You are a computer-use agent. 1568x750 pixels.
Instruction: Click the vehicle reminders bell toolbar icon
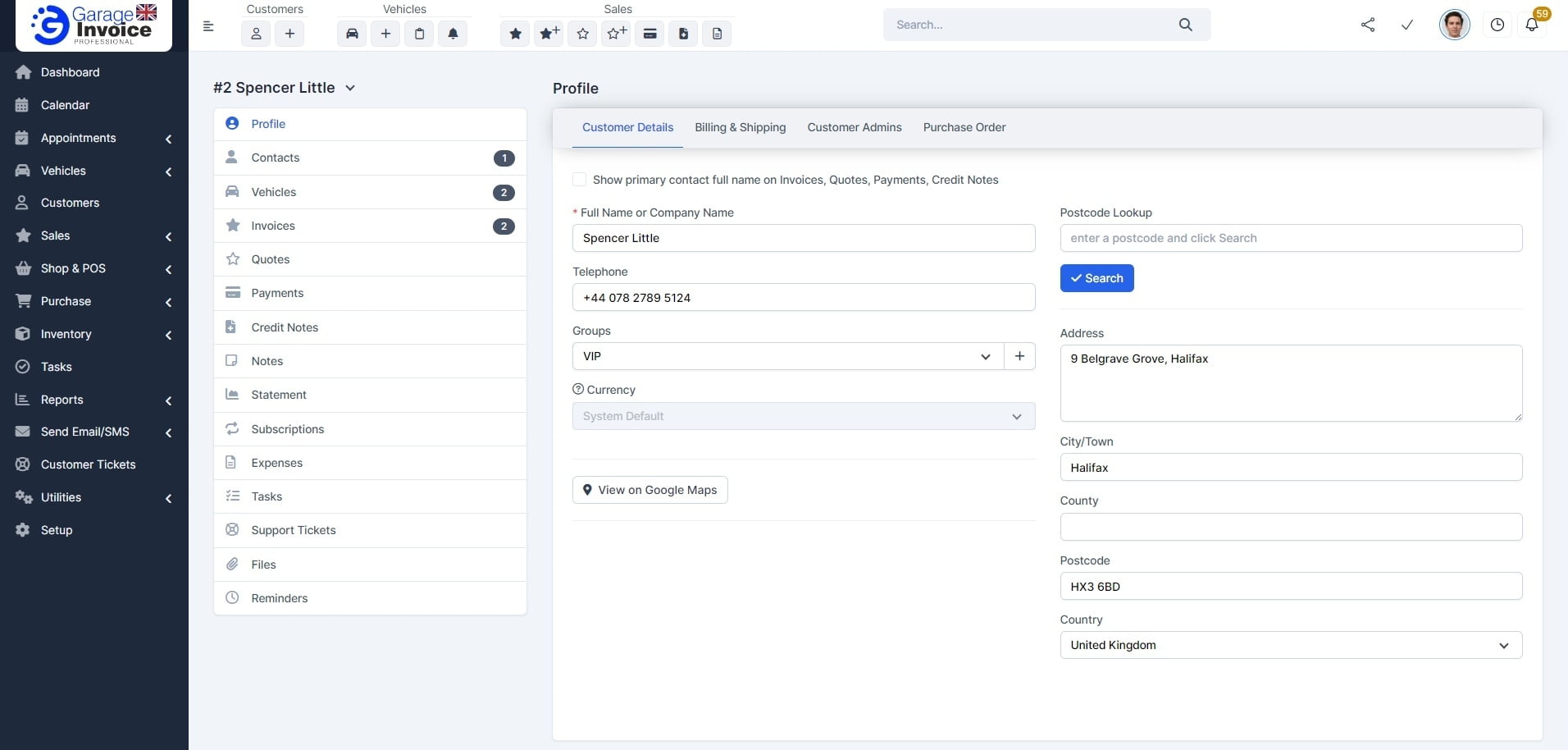pos(453,34)
